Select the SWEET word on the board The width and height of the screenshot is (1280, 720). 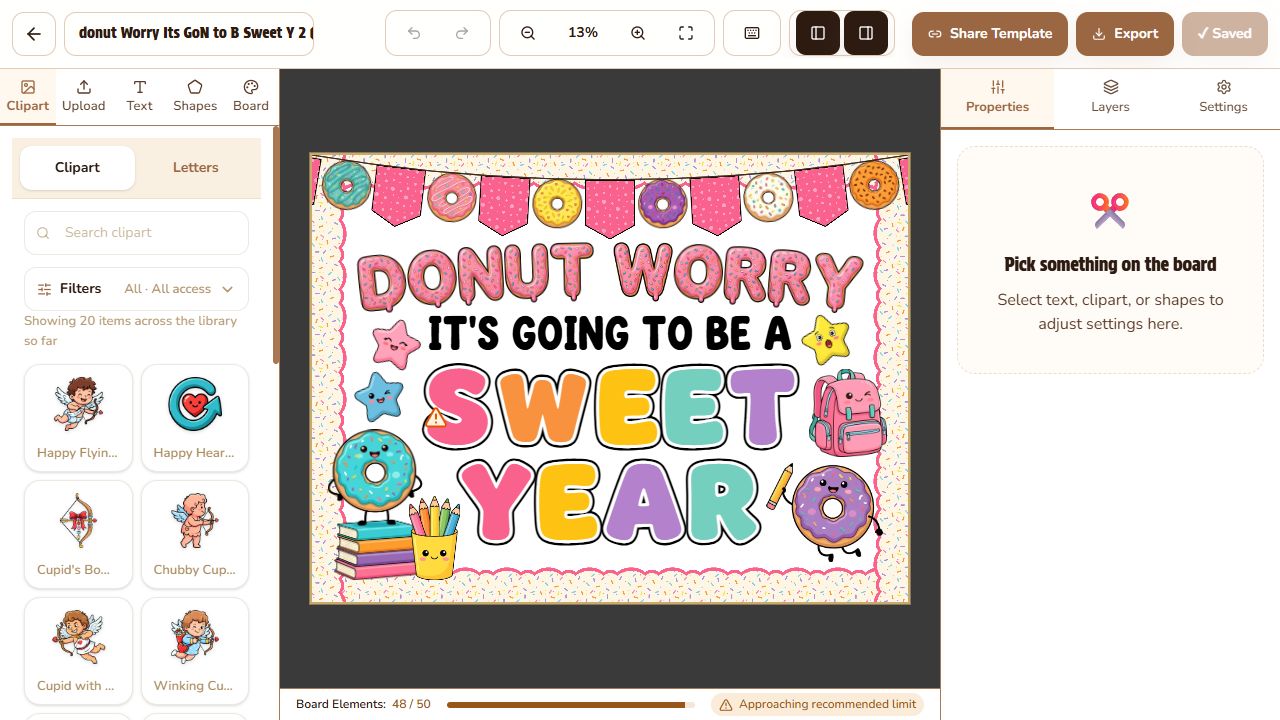tap(610, 407)
